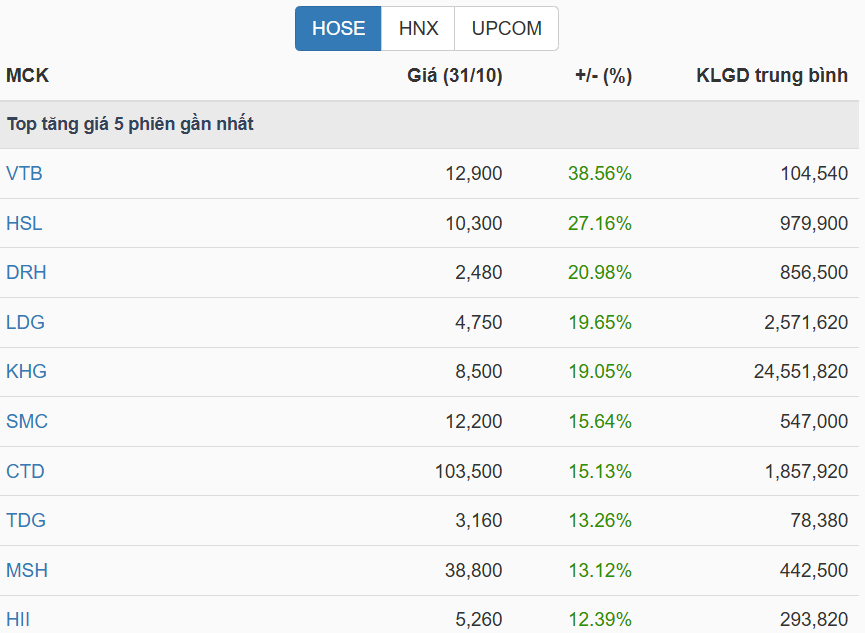Open DRH stock details
Image resolution: width=865 pixels, height=633 pixels.
point(26,272)
